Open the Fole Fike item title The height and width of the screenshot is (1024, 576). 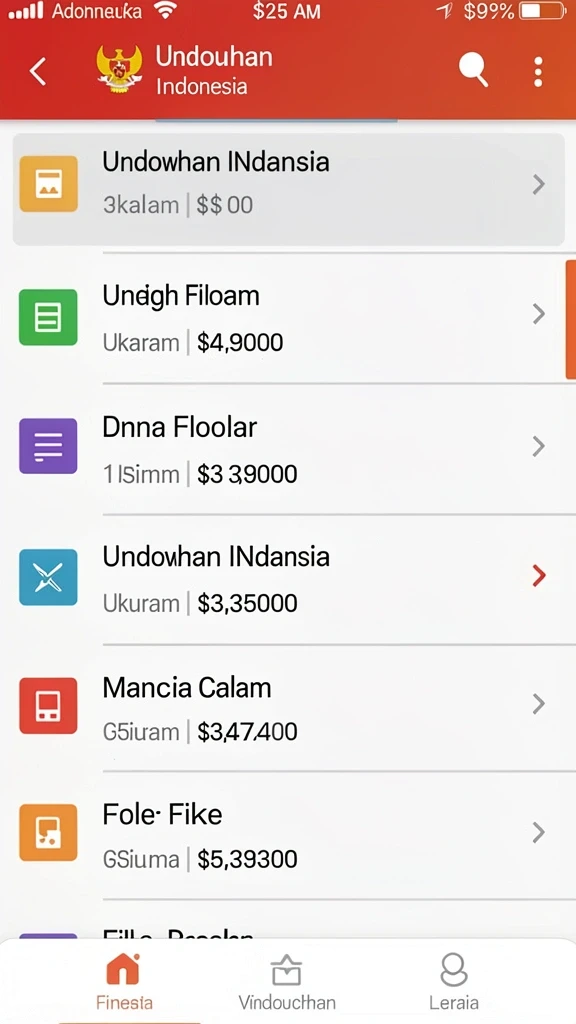(x=163, y=814)
